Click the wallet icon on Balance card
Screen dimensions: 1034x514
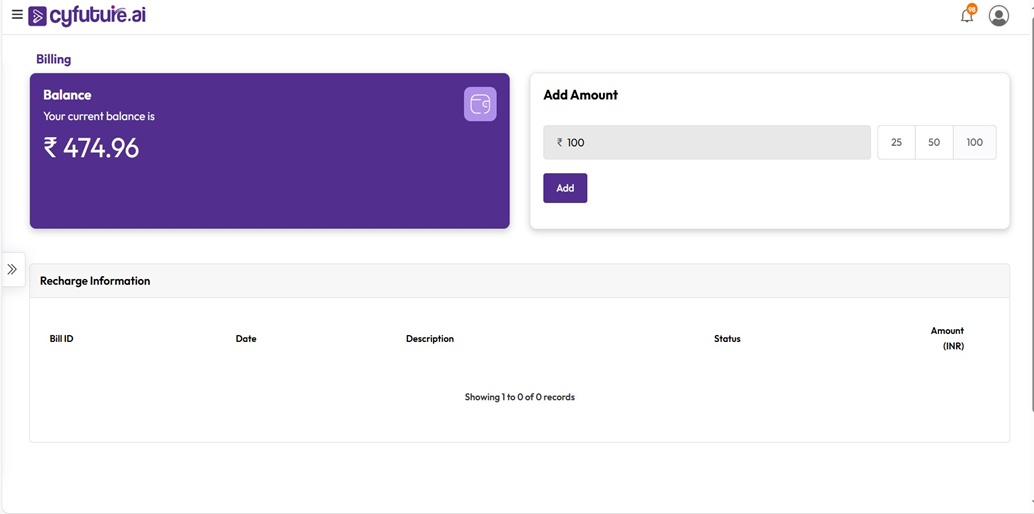coord(480,104)
